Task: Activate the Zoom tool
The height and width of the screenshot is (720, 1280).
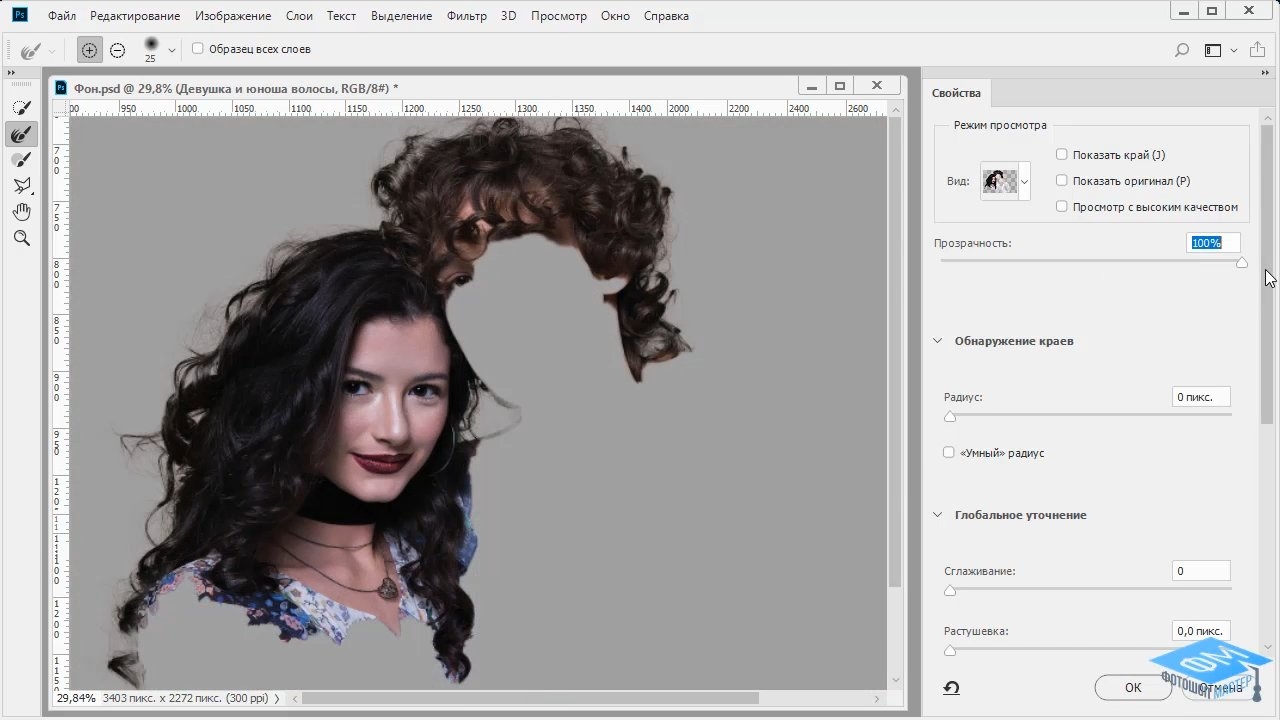Action: pos(21,238)
